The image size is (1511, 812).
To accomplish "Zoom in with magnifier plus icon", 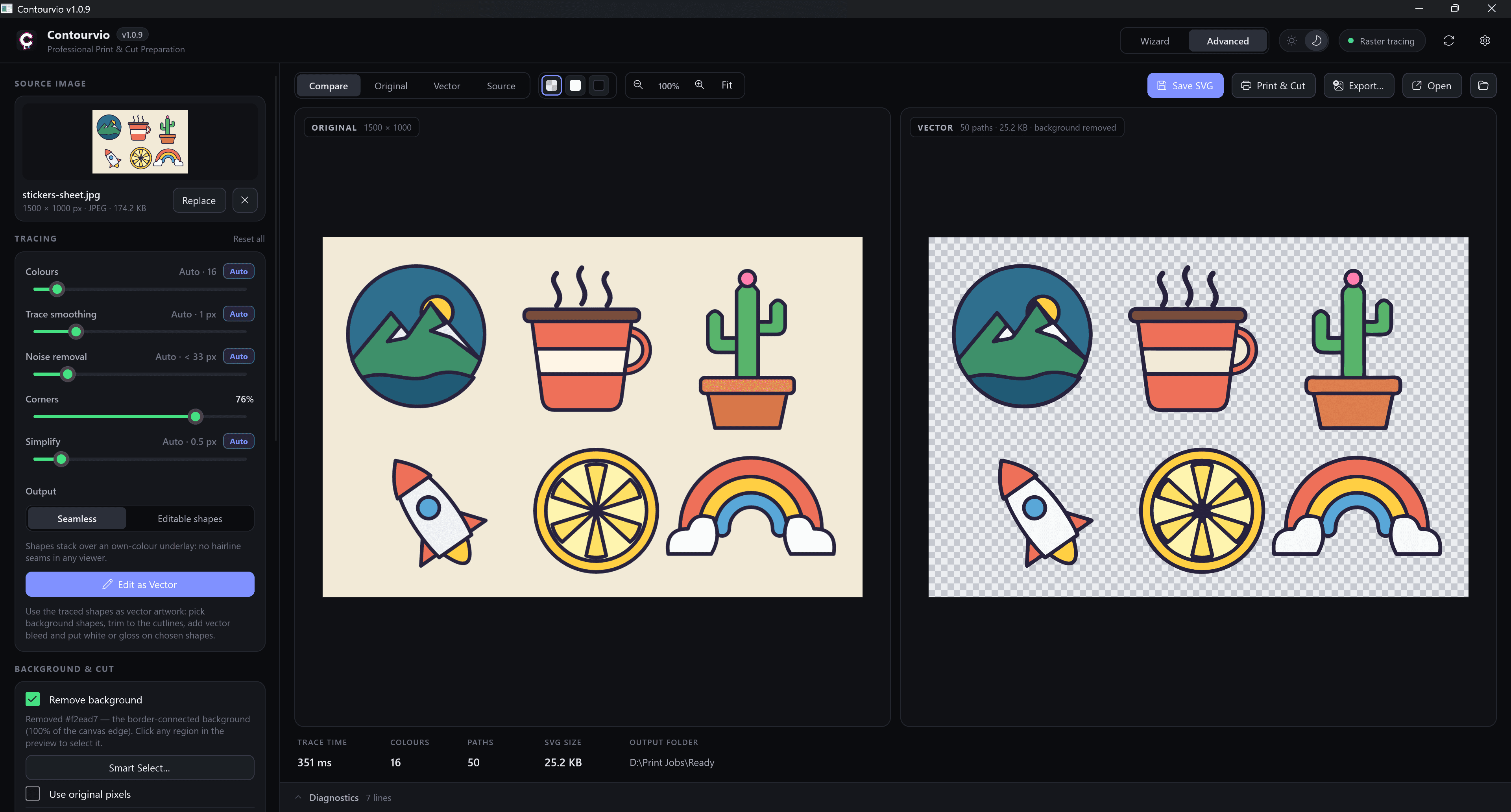I will pyautogui.click(x=699, y=85).
